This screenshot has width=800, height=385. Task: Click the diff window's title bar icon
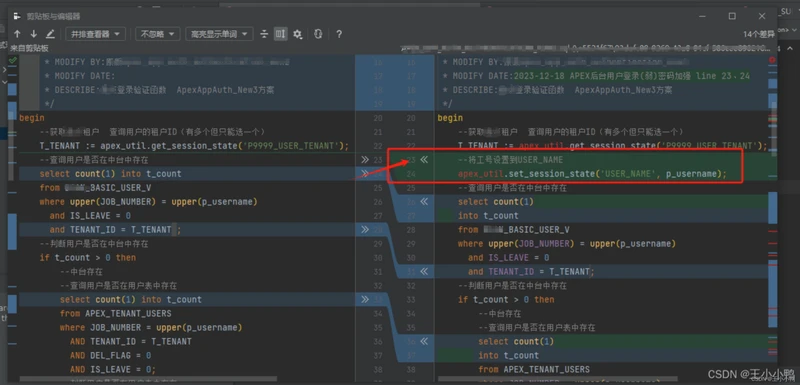pyautogui.click(x=17, y=16)
